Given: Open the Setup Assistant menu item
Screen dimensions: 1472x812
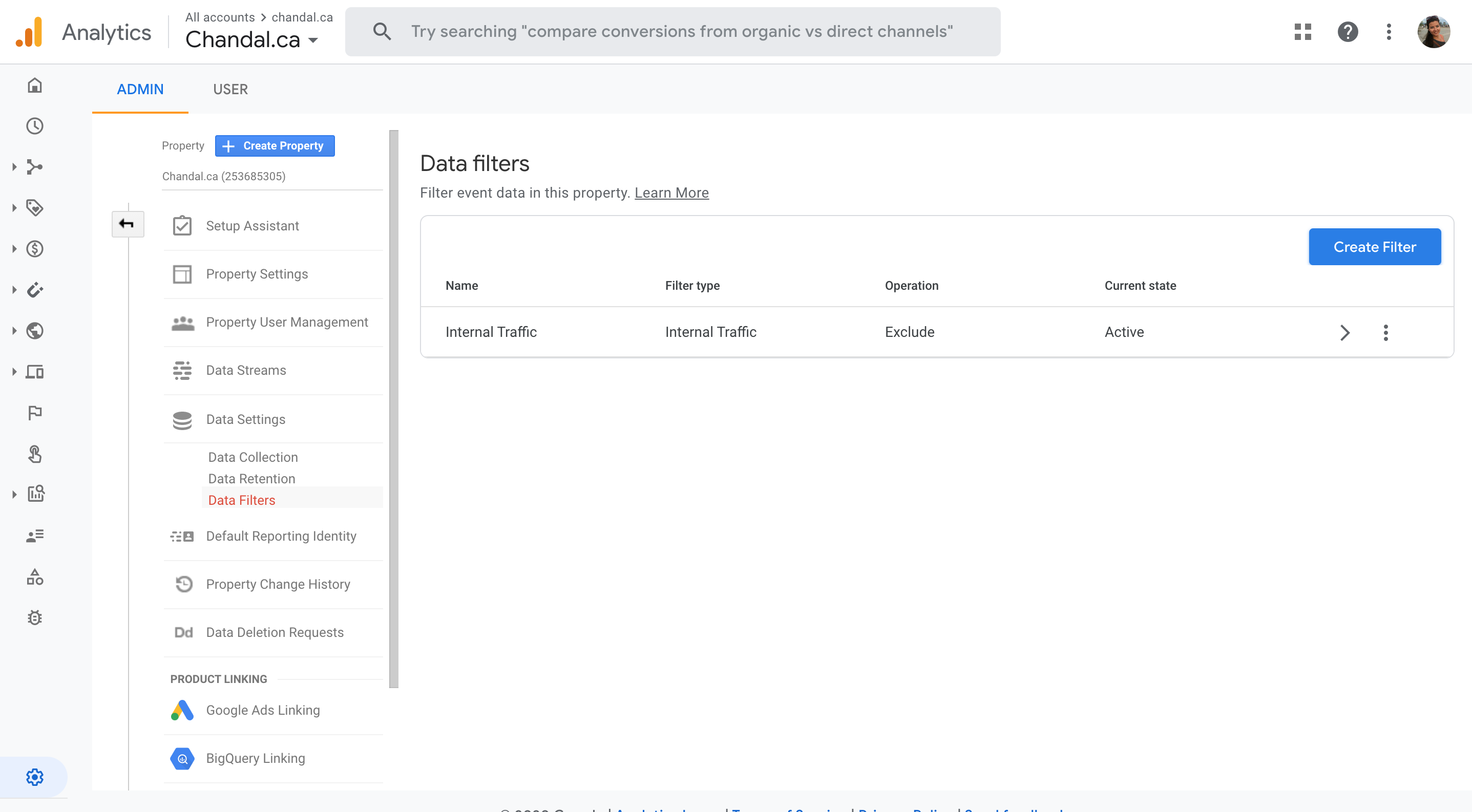Looking at the screenshot, I should click(252, 225).
